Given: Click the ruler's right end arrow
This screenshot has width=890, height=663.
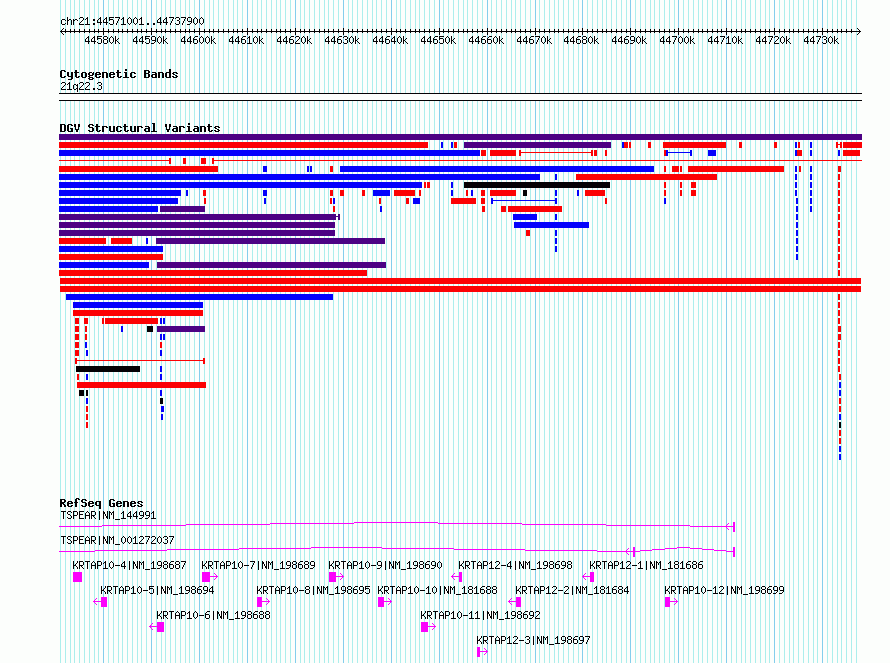Looking at the screenshot, I should click(x=859, y=31).
